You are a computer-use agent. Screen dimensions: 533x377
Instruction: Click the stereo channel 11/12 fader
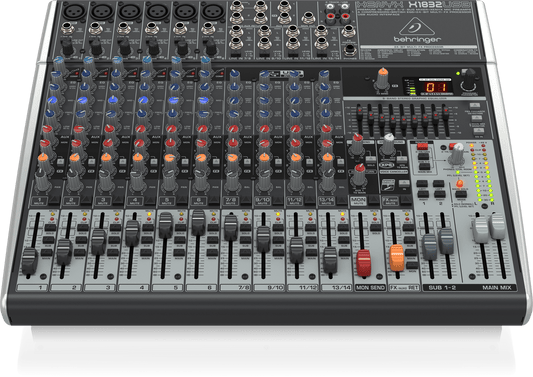[x=296, y=250]
